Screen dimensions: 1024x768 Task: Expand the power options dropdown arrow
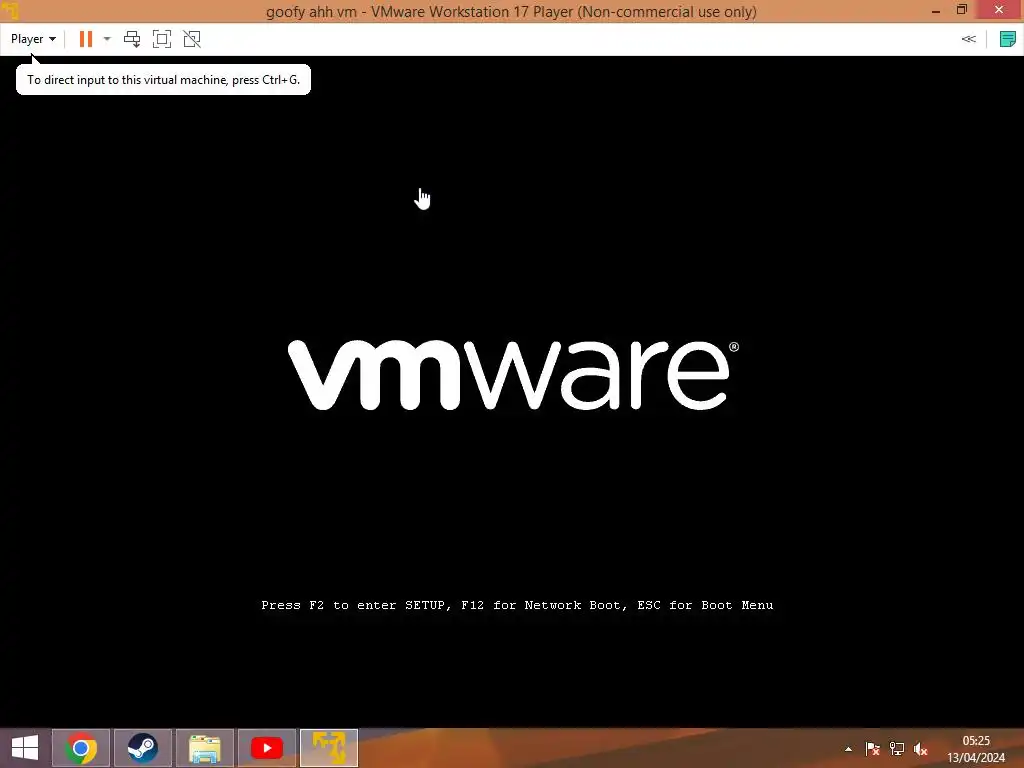[107, 39]
